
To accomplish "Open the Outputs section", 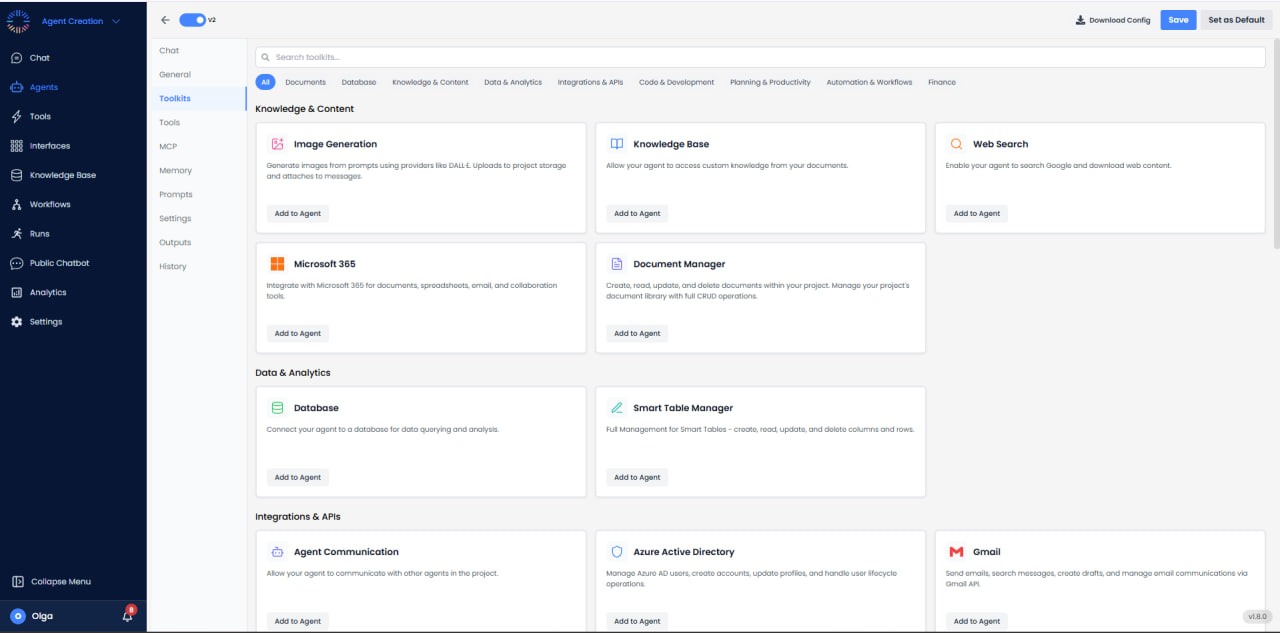I will pyautogui.click(x=175, y=242).
